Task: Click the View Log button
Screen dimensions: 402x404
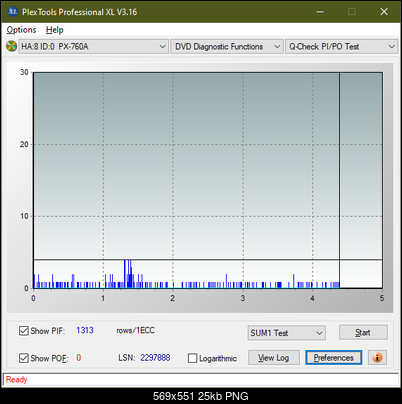Action: [274, 358]
